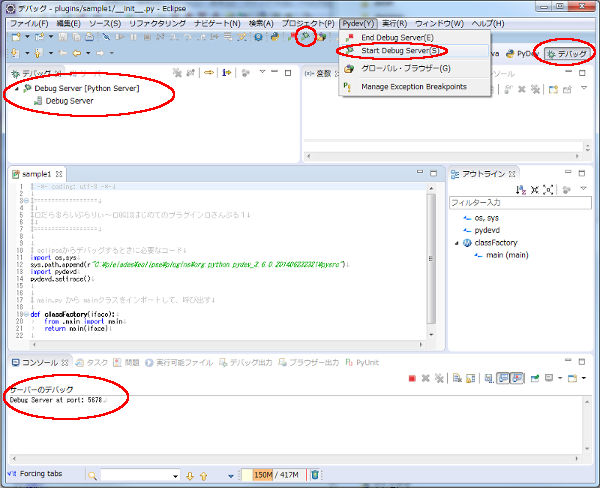This screenshot has width=600, height=488.
Task: Switch to the デバッグ perspective button
Action: point(567,54)
